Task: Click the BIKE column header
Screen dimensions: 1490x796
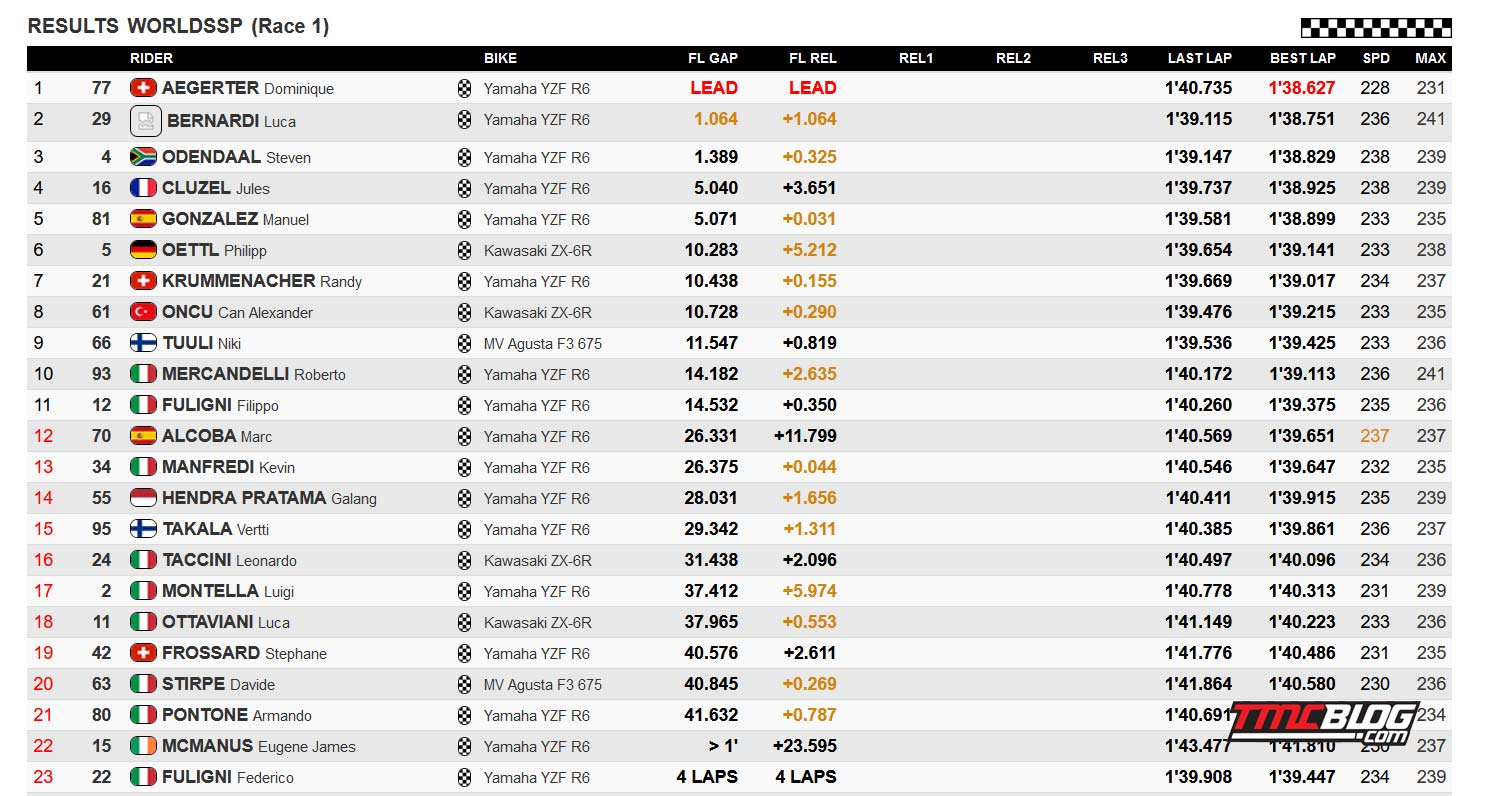Action: tap(500, 59)
